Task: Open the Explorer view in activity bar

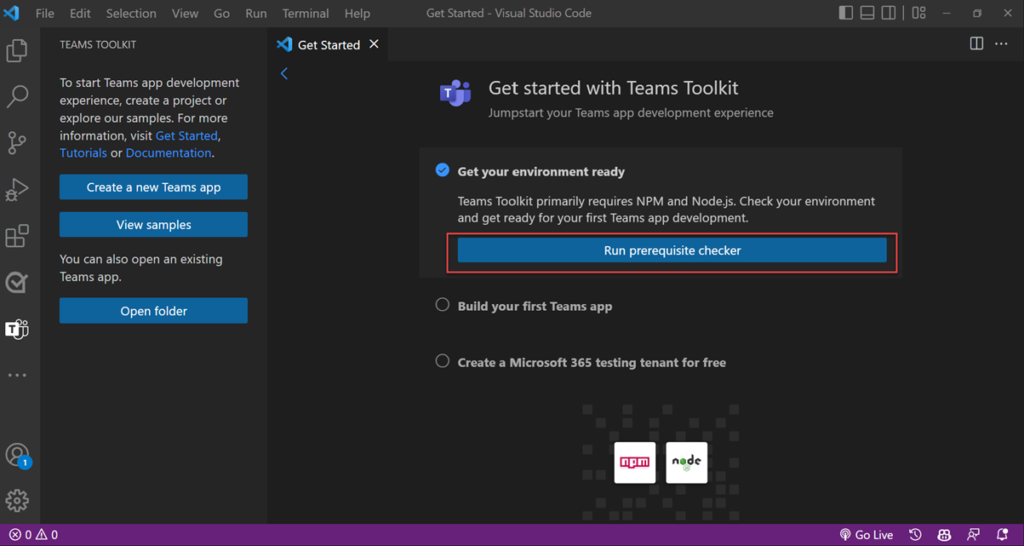Action: [17, 51]
